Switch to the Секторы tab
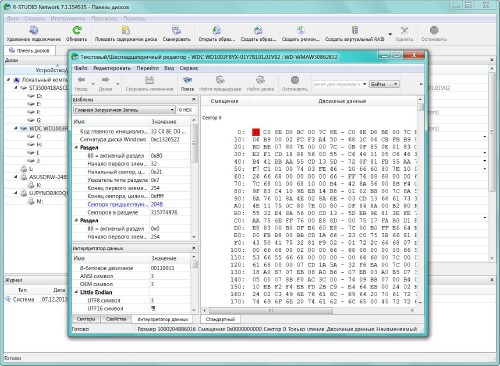The width and height of the screenshot is (500, 366). tap(86, 319)
